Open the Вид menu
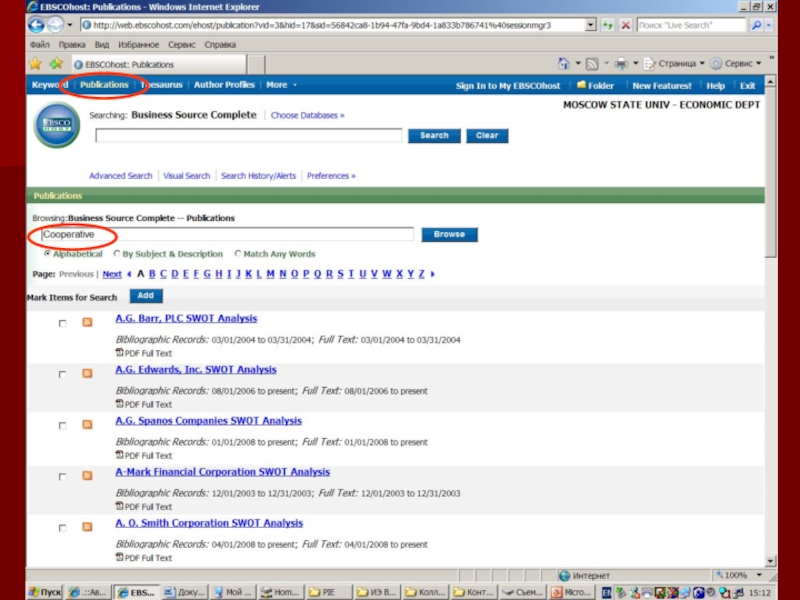This screenshot has height=600, width=800. 102,44
